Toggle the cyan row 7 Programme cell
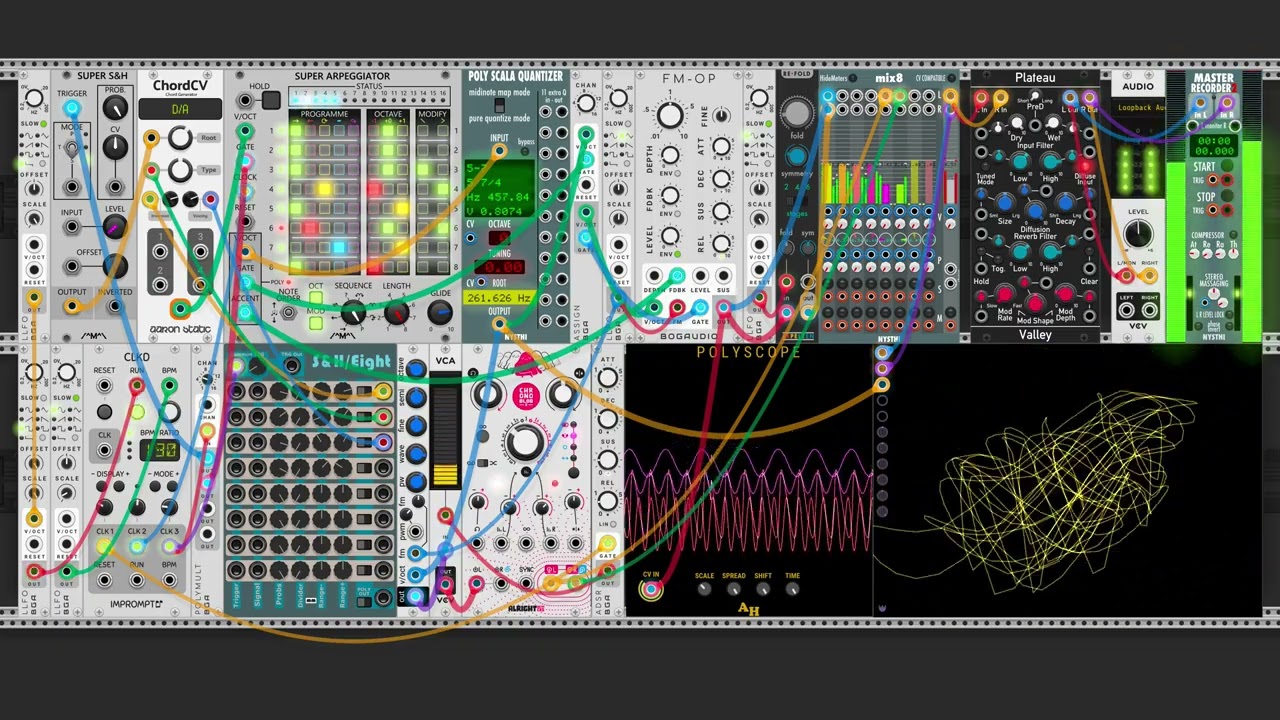The height and width of the screenshot is (720, 1280). [x=338, y=248]
